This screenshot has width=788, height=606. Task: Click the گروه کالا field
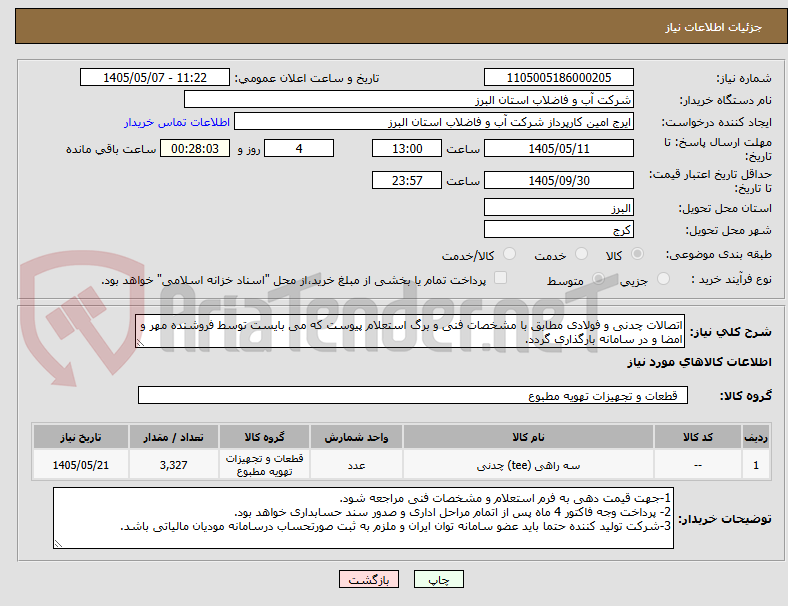(x=413, y=395)
